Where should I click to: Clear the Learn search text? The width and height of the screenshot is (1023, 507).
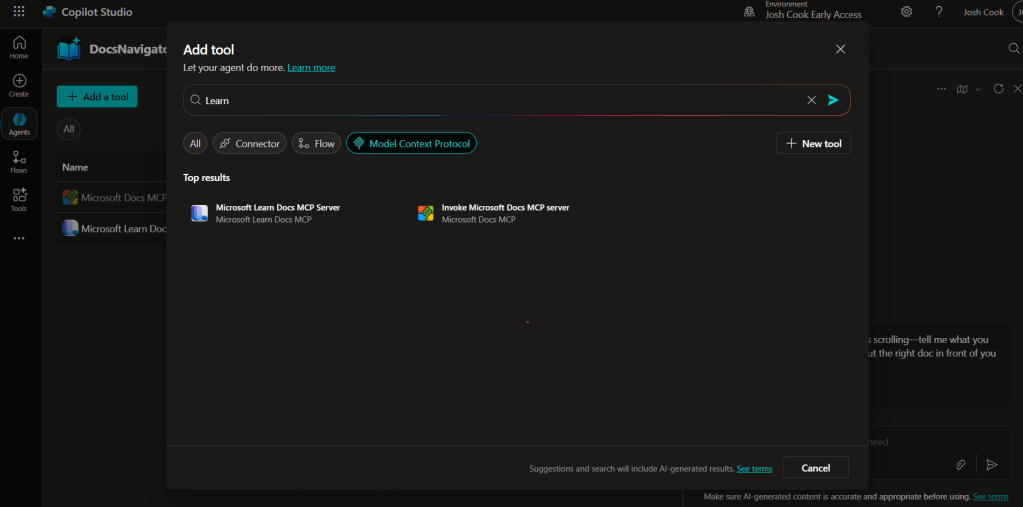tap(812, 100)
